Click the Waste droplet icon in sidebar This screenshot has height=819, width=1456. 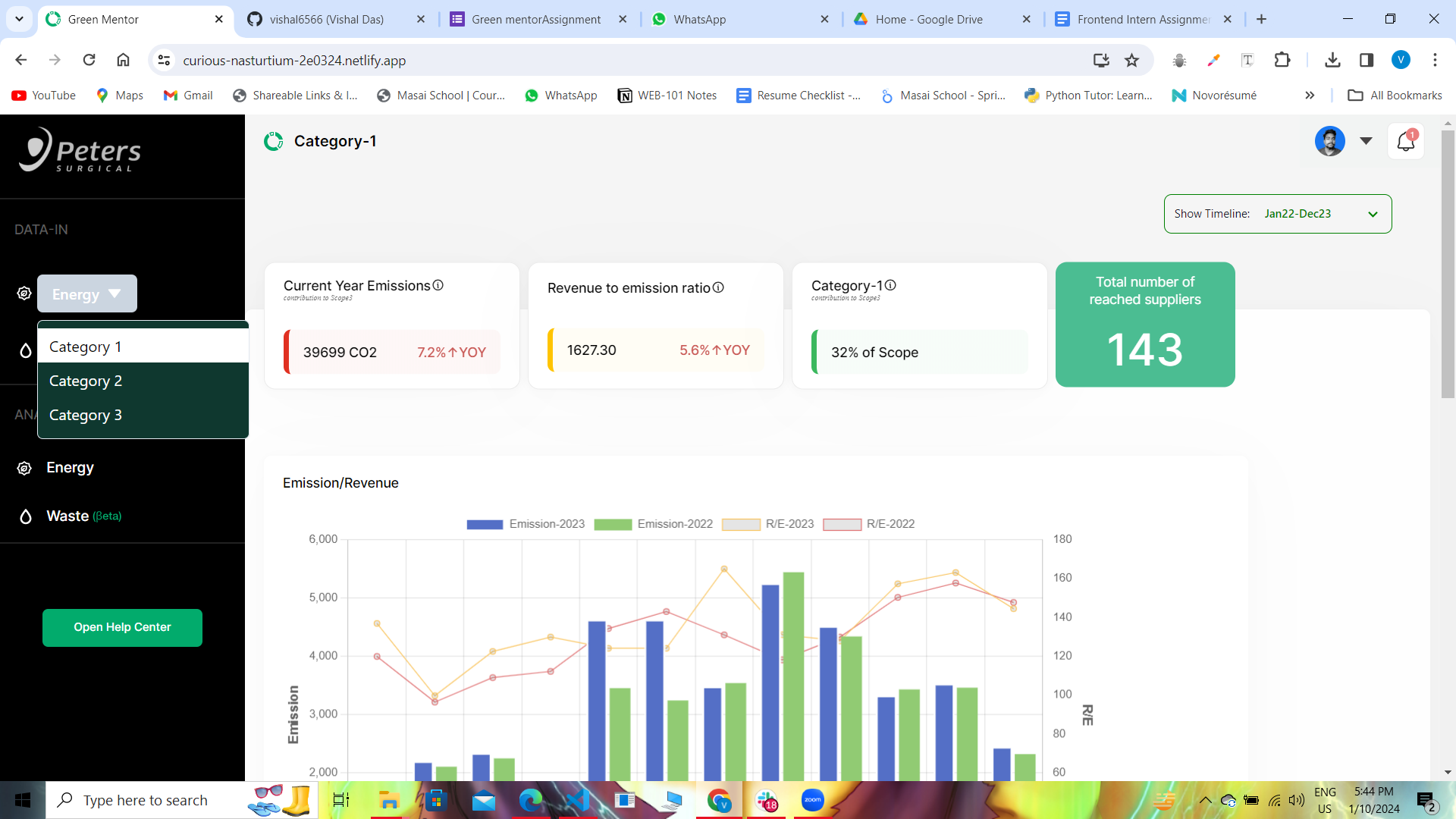pos(26,516)
